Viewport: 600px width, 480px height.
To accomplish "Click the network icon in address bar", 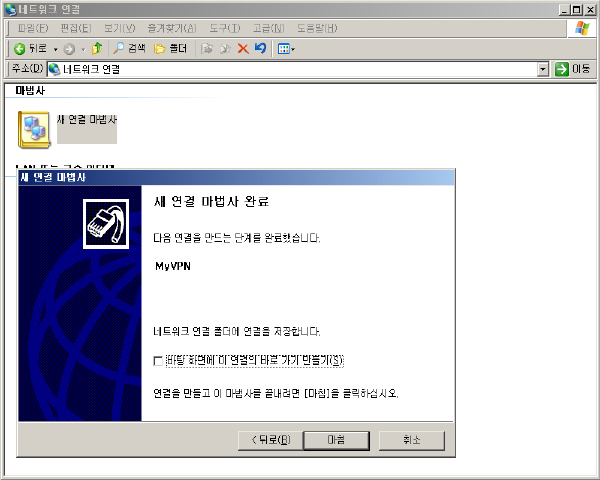I will click(x=54, y=69).
